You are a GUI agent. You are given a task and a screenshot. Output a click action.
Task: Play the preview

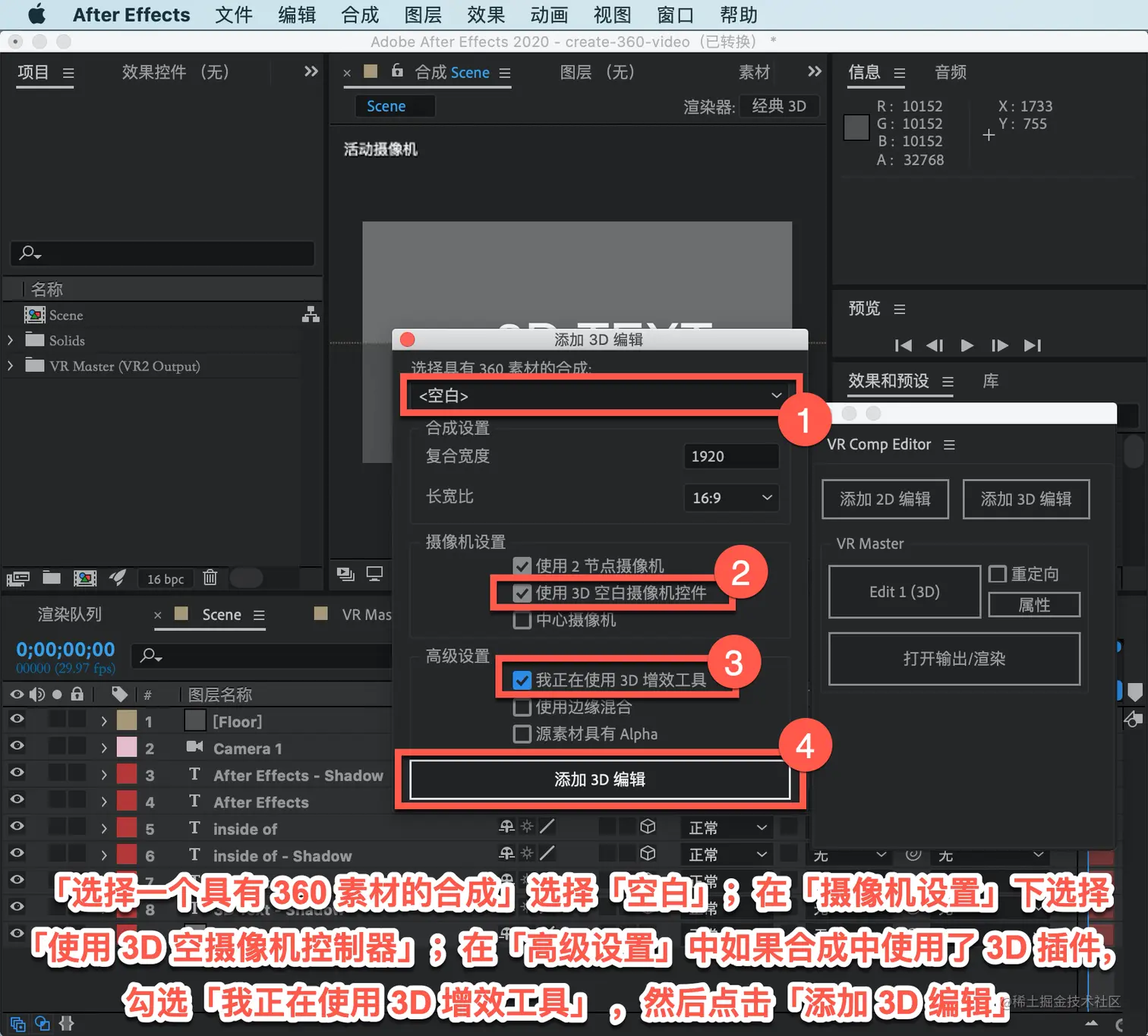967,345
